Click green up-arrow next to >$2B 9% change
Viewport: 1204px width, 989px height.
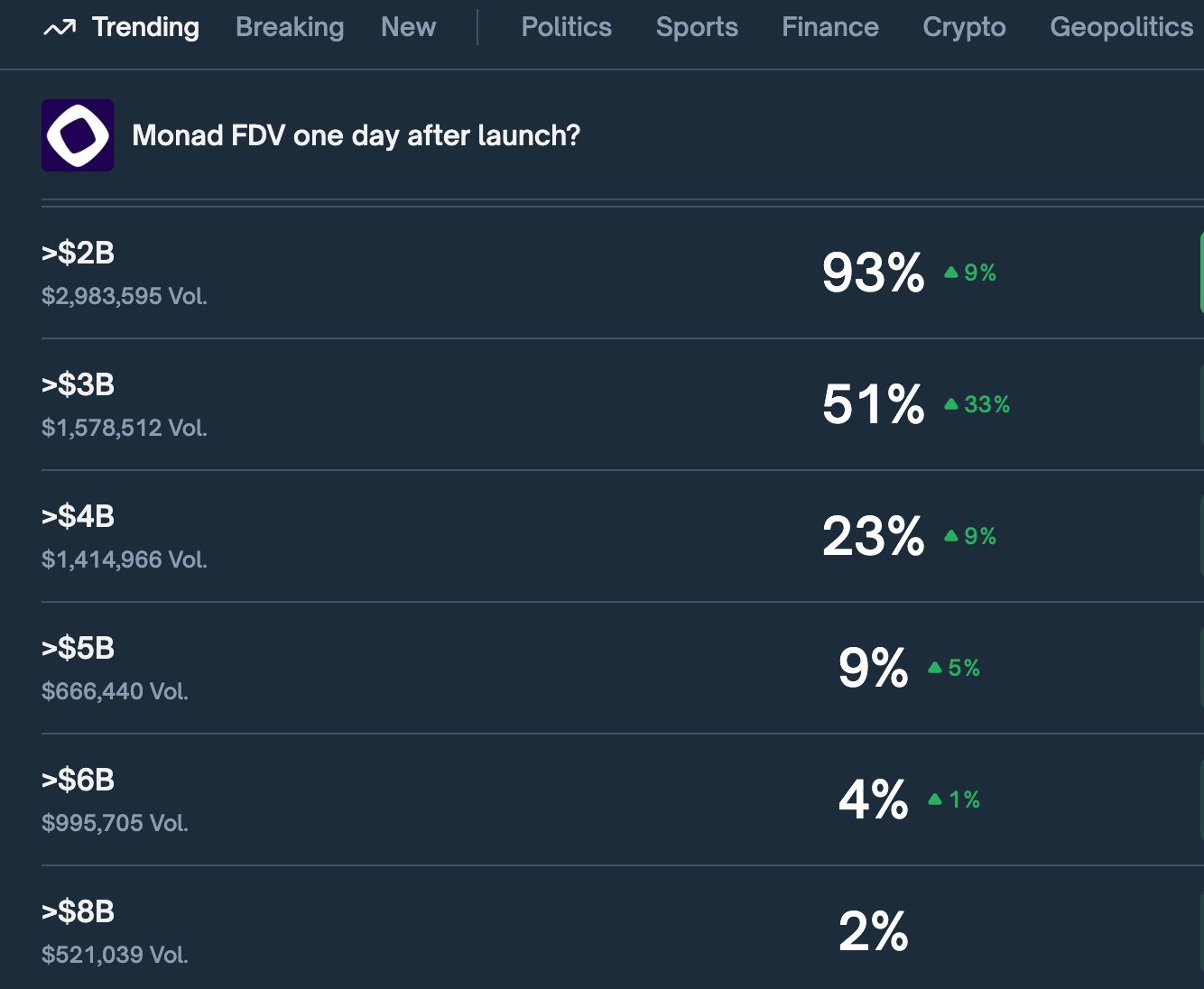(x=950, y=273)
